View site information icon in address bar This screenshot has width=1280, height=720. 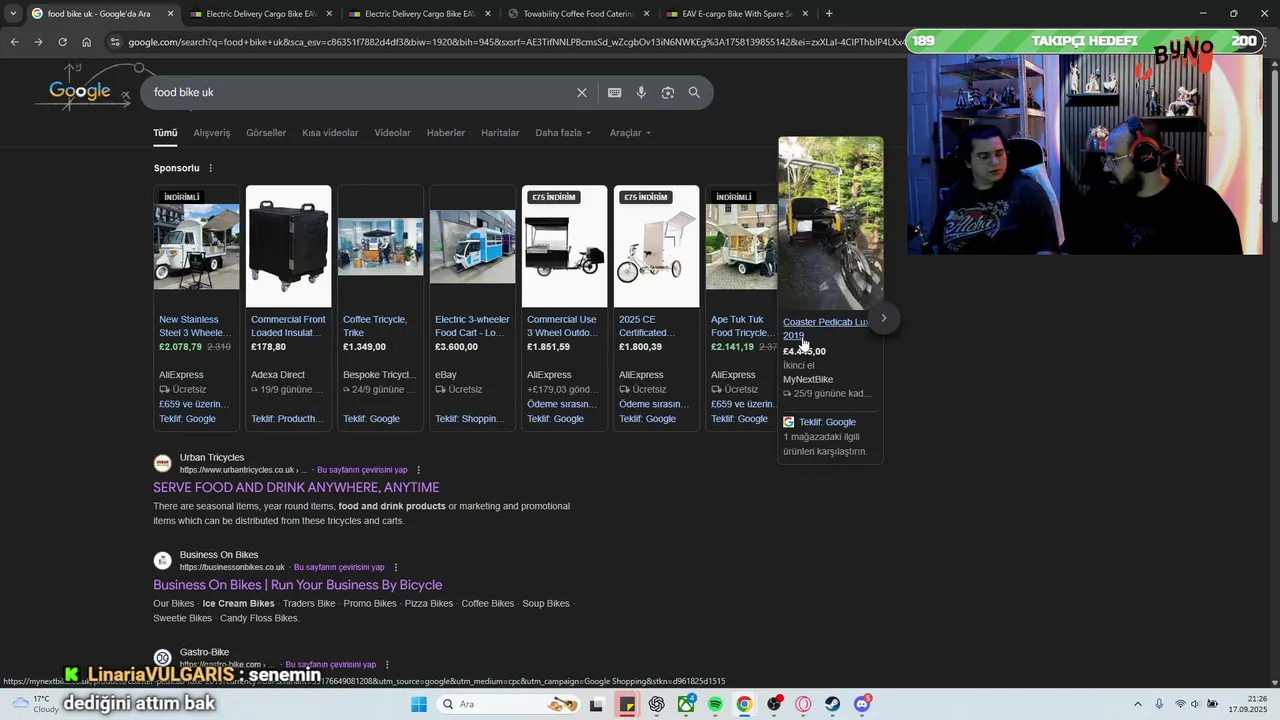[x=115, y=42]
